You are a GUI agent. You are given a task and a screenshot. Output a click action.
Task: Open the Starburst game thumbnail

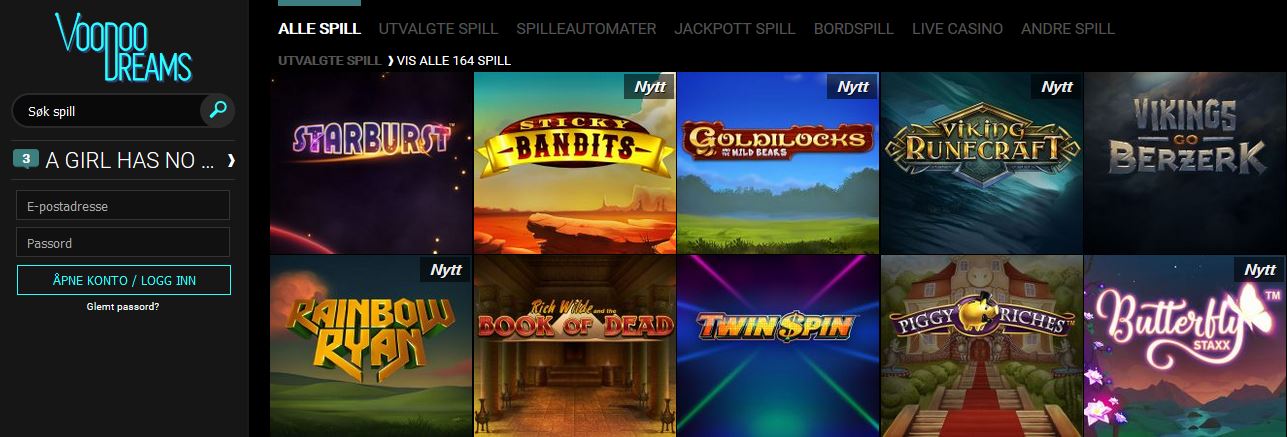tap(371, 163)
